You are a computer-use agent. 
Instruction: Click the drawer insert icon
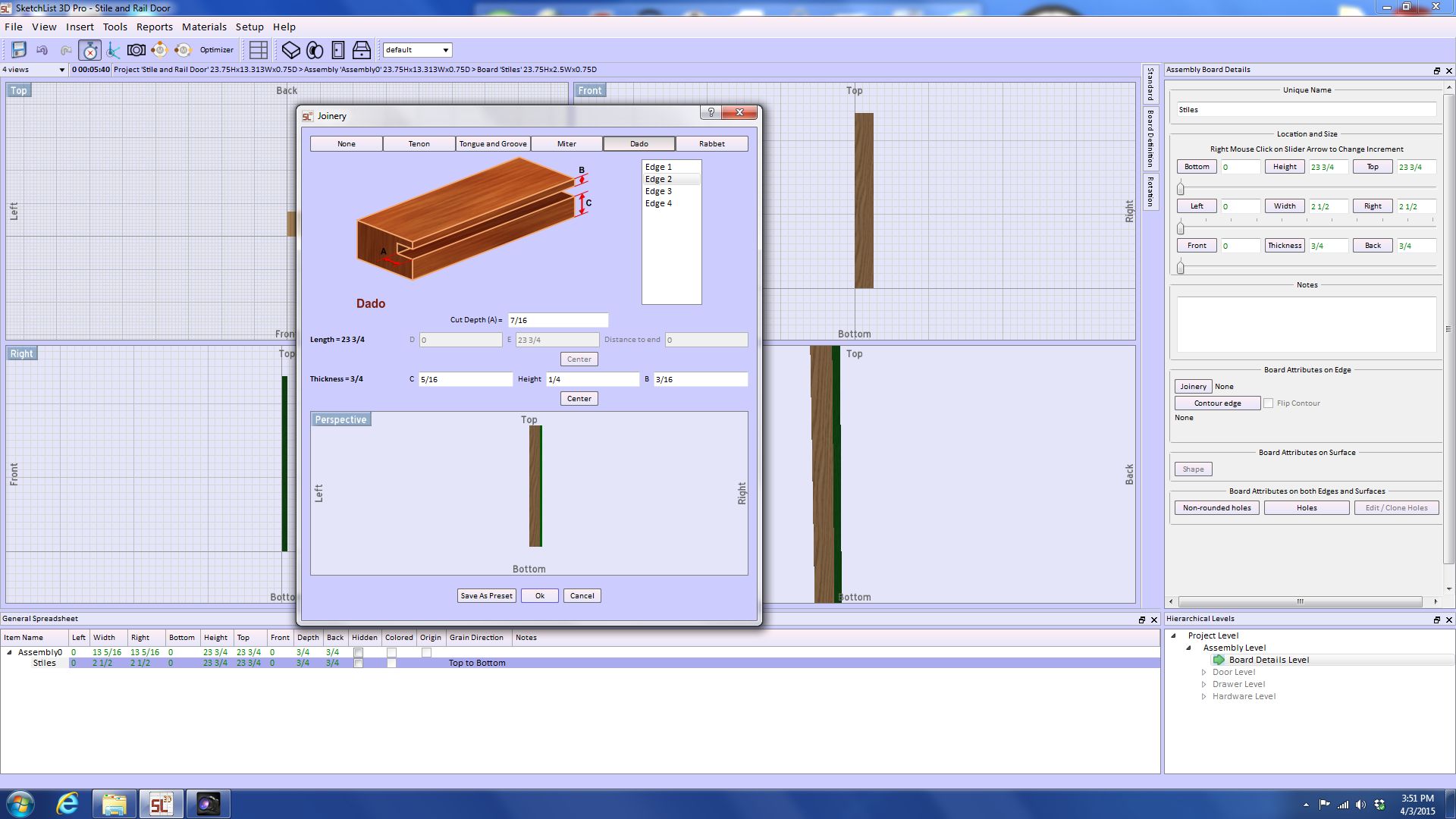[x=362, y=50]
